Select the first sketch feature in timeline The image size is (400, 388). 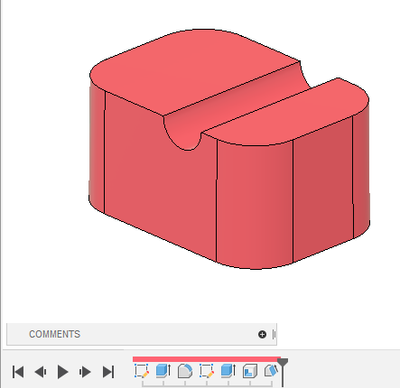142,371
